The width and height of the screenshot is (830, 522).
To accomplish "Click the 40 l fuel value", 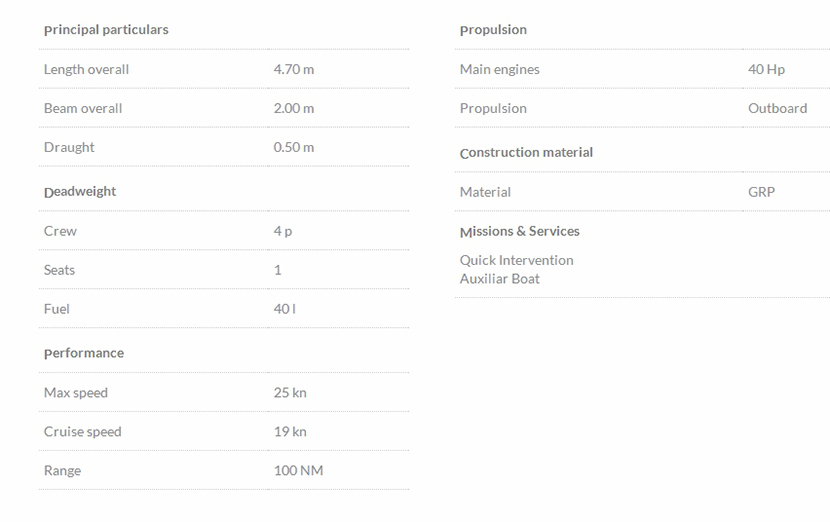I will (x=284, y=309).
